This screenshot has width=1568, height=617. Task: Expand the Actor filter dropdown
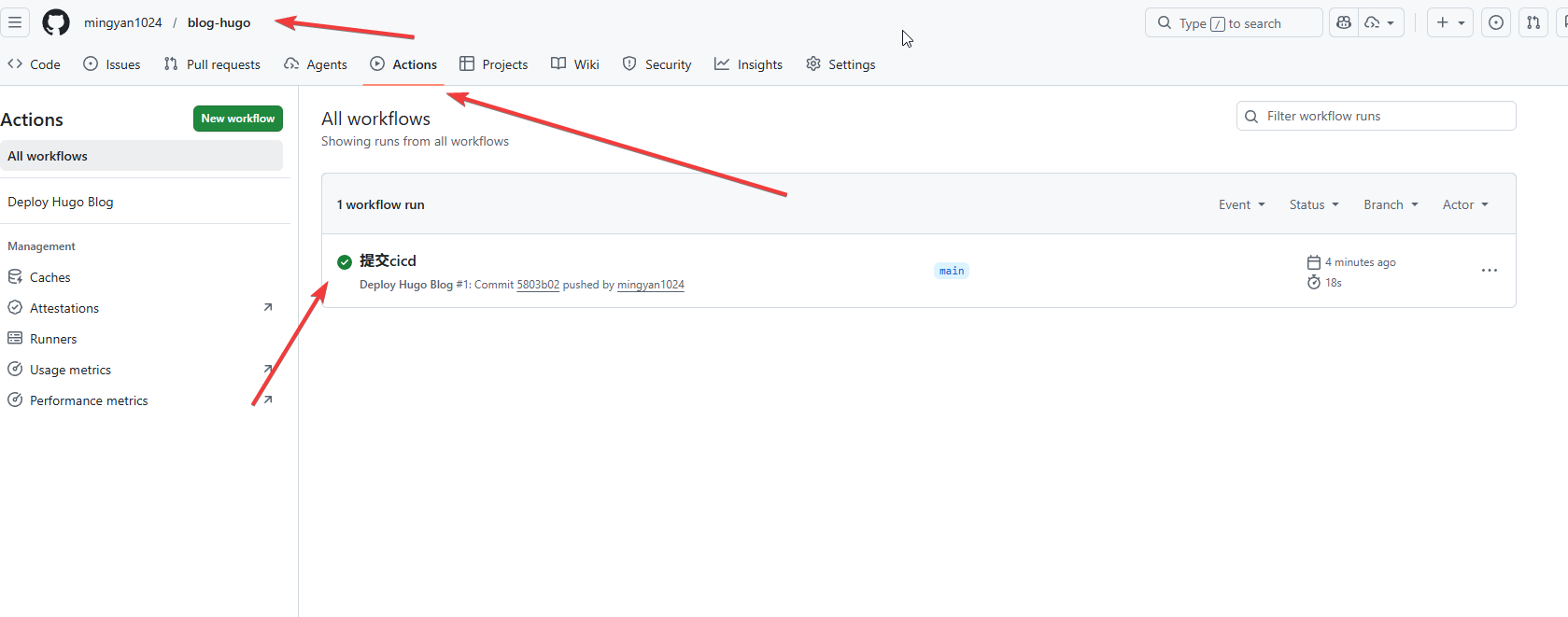(x=1465, y=204)
